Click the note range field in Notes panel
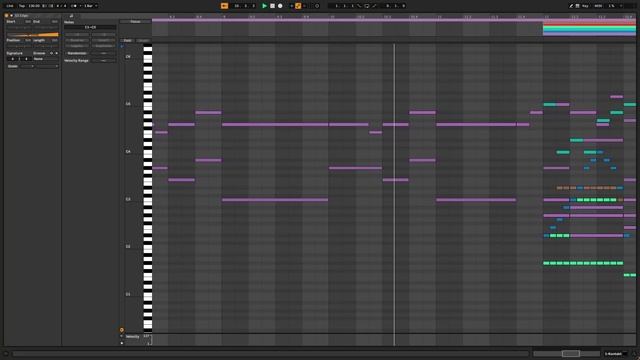Image resolution: width=640 pixels, height=360 pixels. tap(90, 27)
